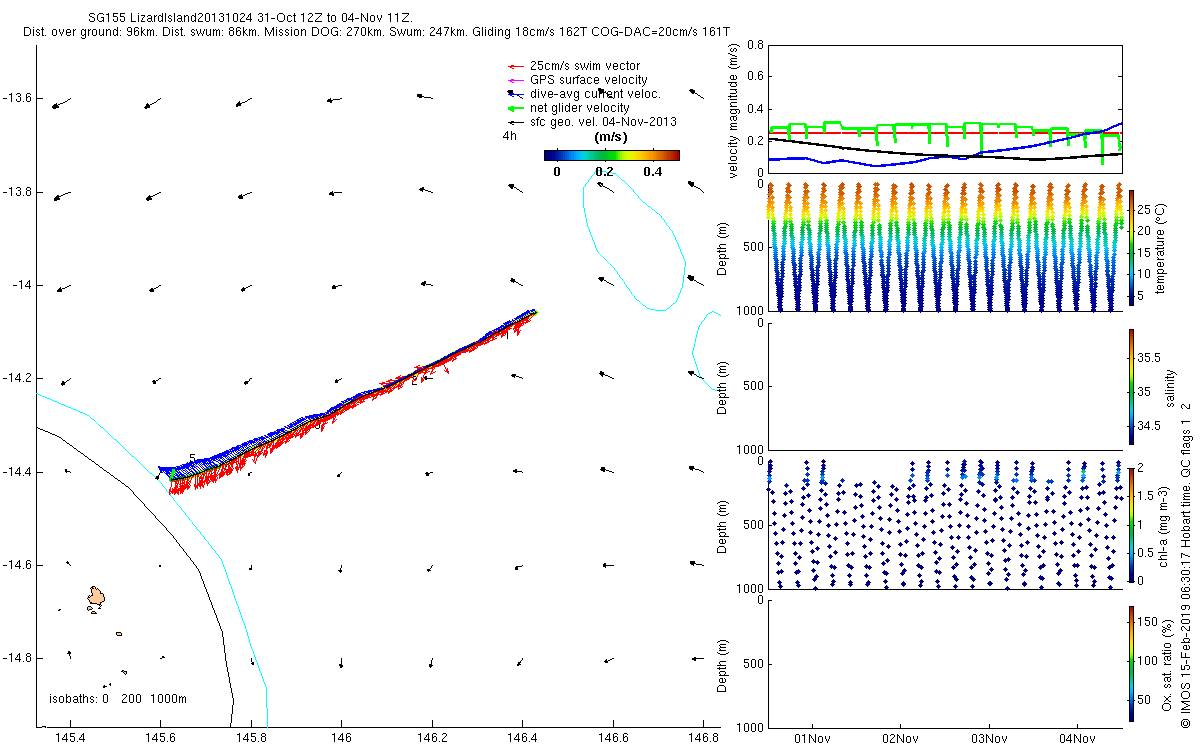1200x750 pixels.
Task: Click longitude label '145.8'
Action: (251, 738)
